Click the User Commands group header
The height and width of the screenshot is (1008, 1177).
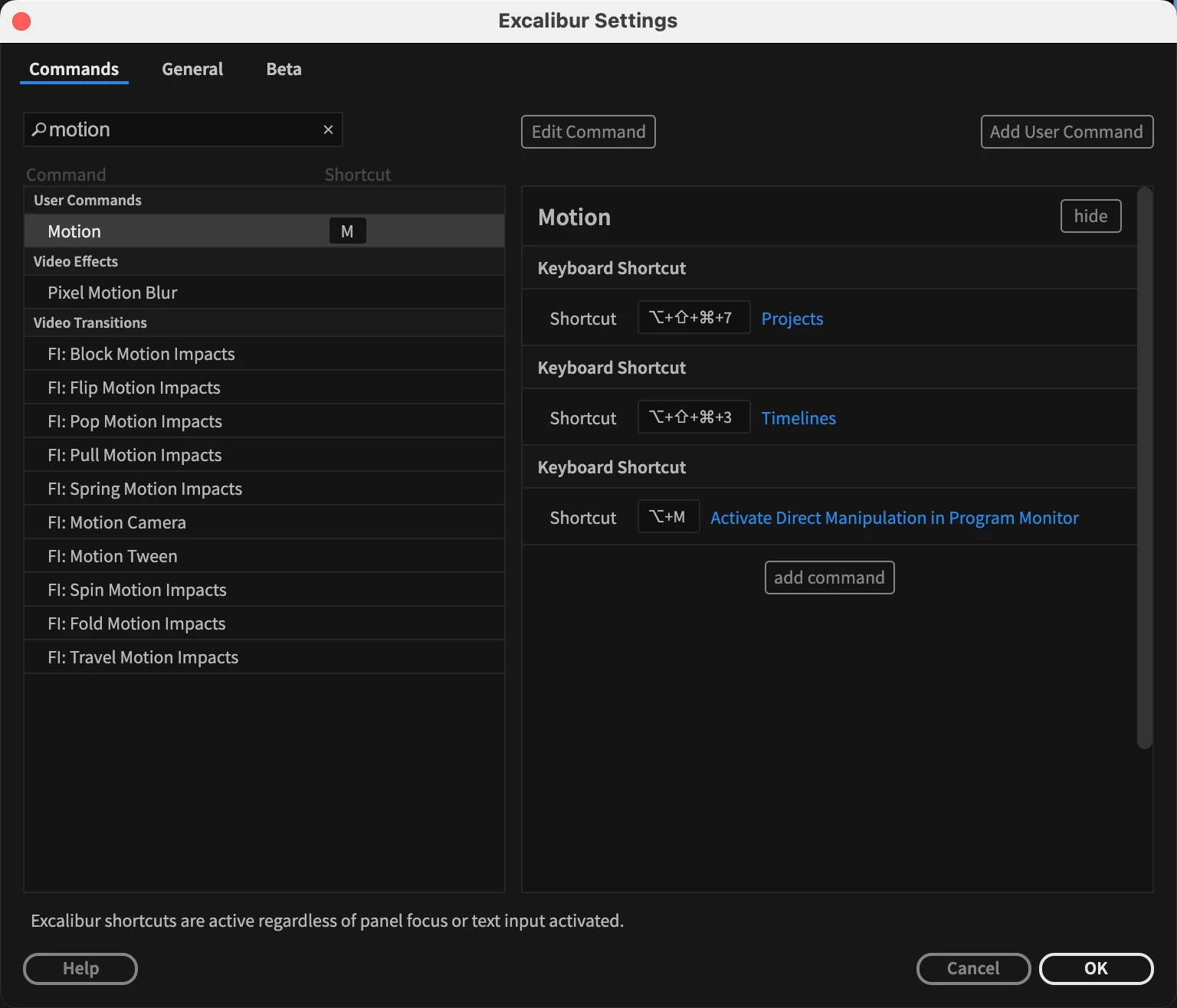click(x=264, y=200)
